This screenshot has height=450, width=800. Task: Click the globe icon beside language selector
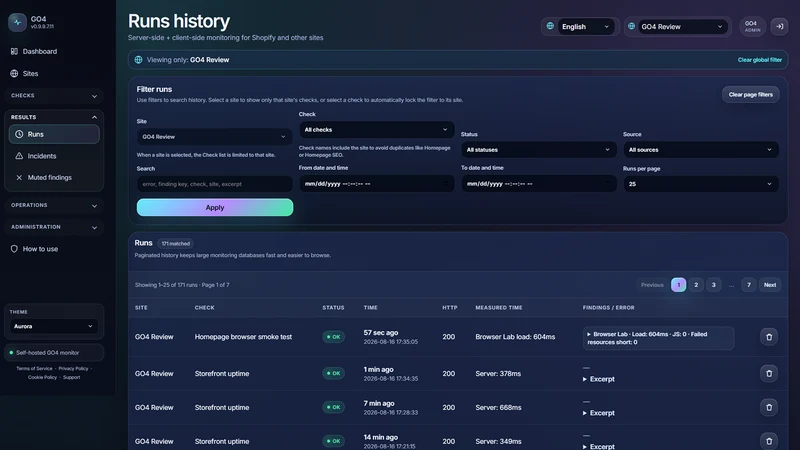(550, 26)
